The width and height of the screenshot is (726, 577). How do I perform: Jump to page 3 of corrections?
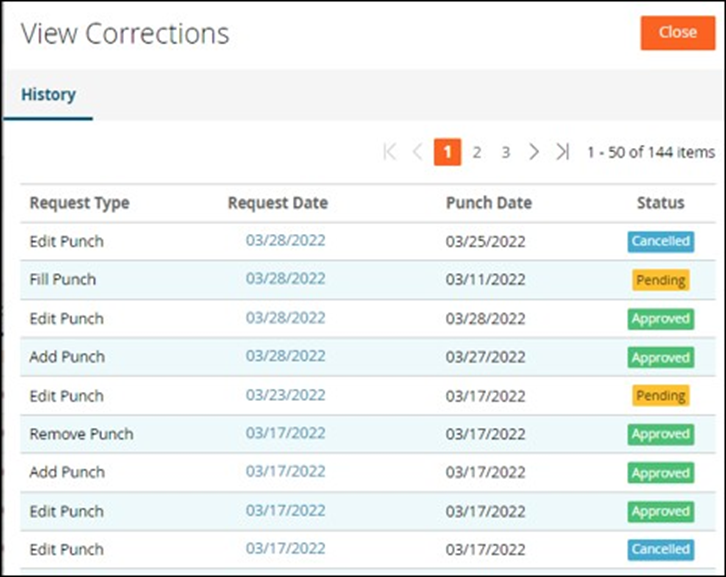pos(506,152)
